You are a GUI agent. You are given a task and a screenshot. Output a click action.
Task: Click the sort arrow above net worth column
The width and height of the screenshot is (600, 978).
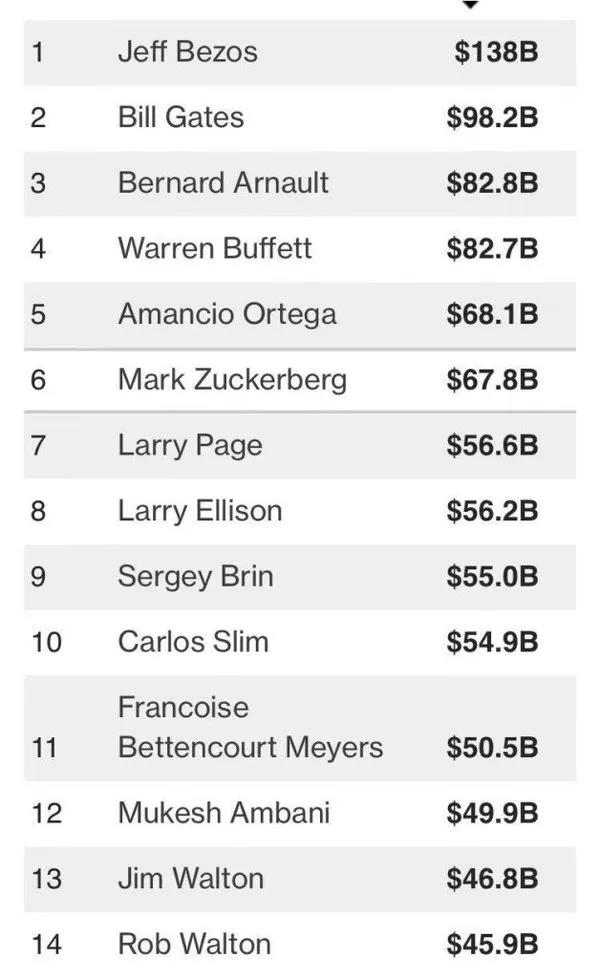(x=471, y=5)
